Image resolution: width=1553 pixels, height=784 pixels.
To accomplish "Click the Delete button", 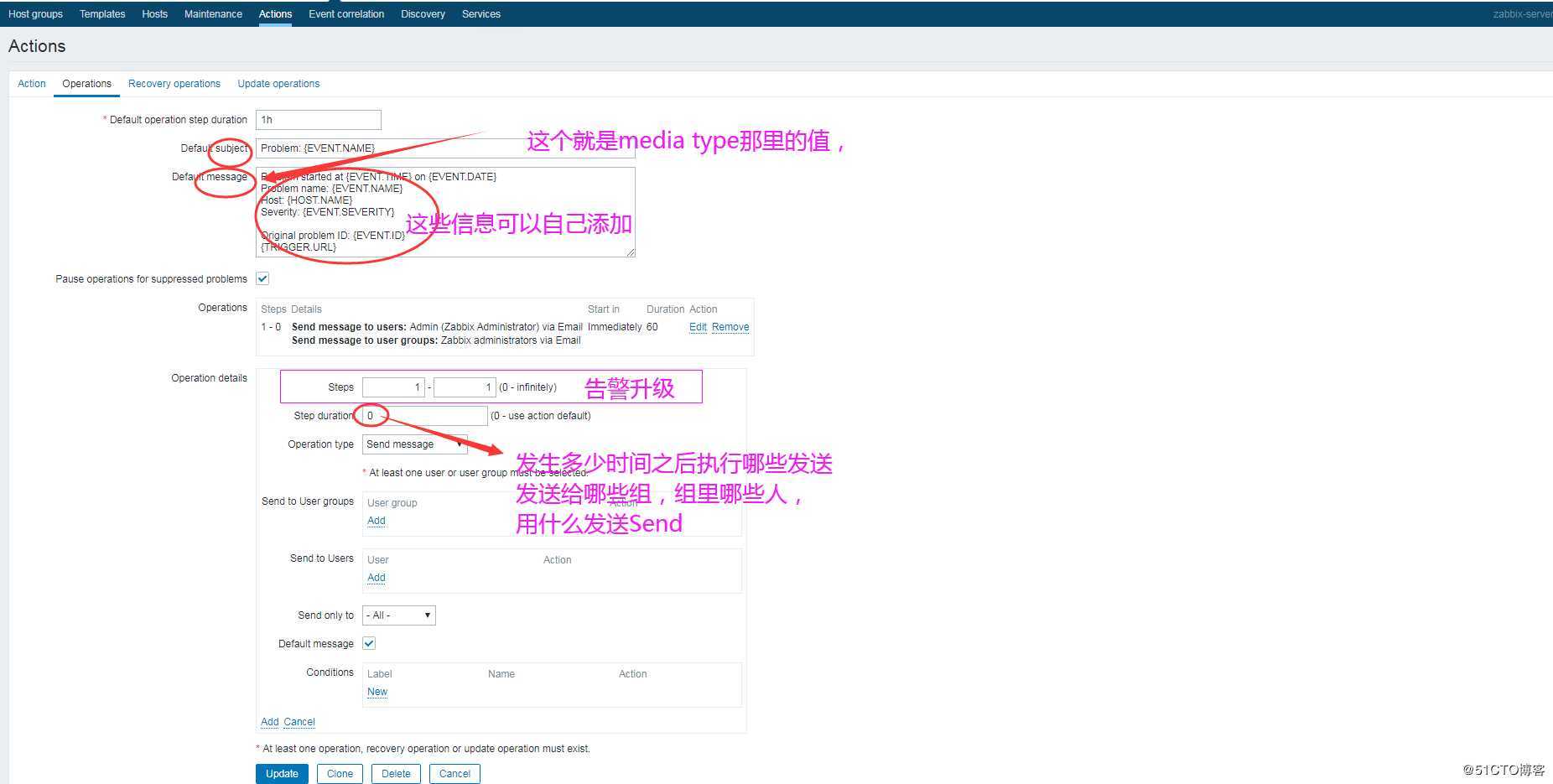I will pyautogui.click(x=396, y=774).
